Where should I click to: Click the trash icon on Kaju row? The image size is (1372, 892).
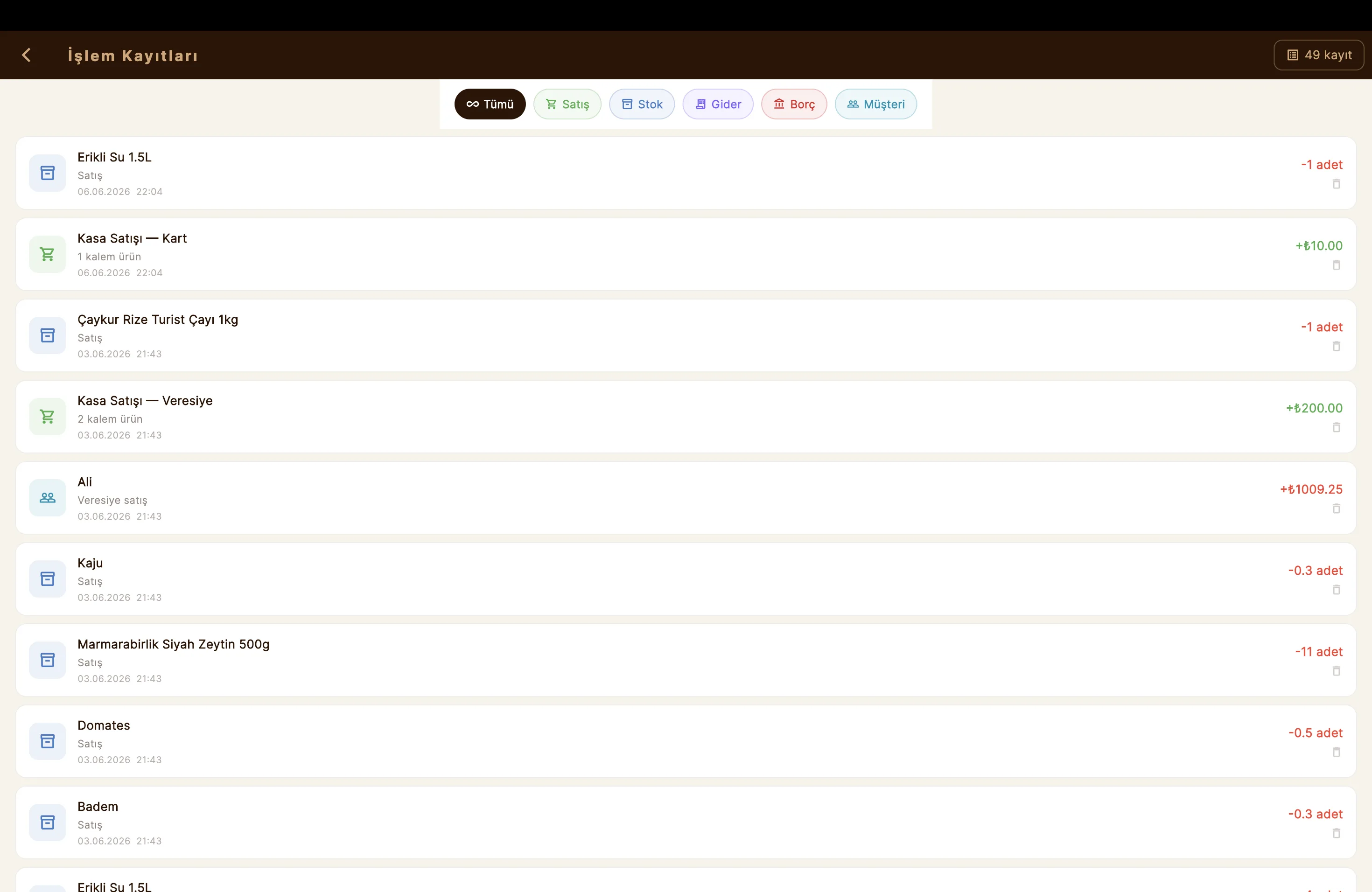1336,590
